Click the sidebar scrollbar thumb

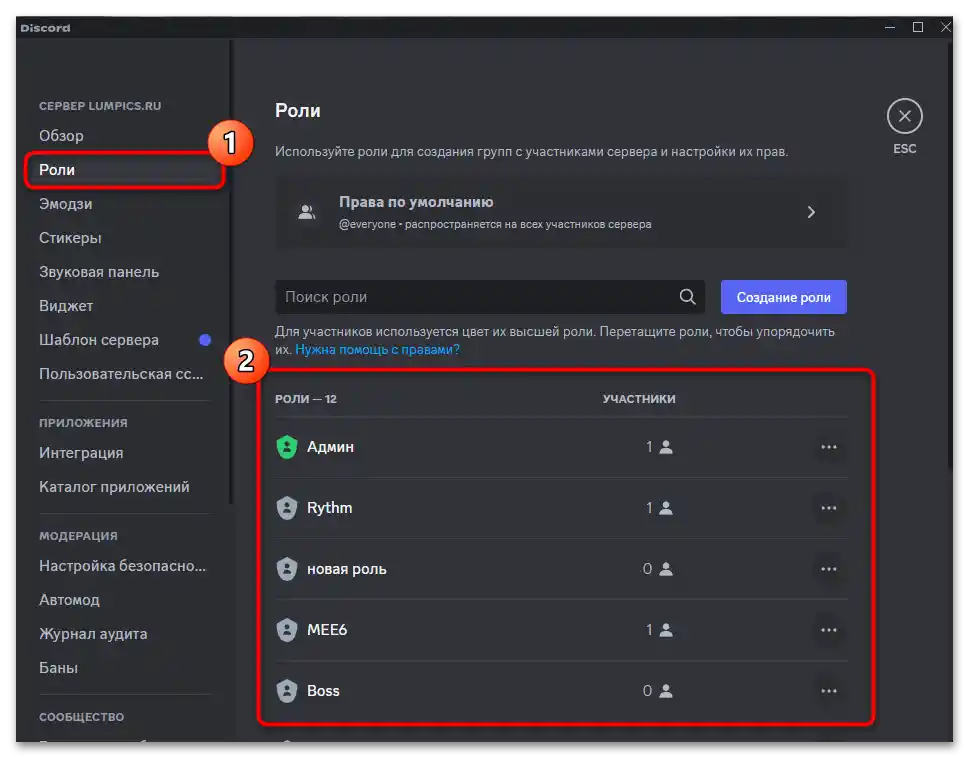click(x=231, y=272)
